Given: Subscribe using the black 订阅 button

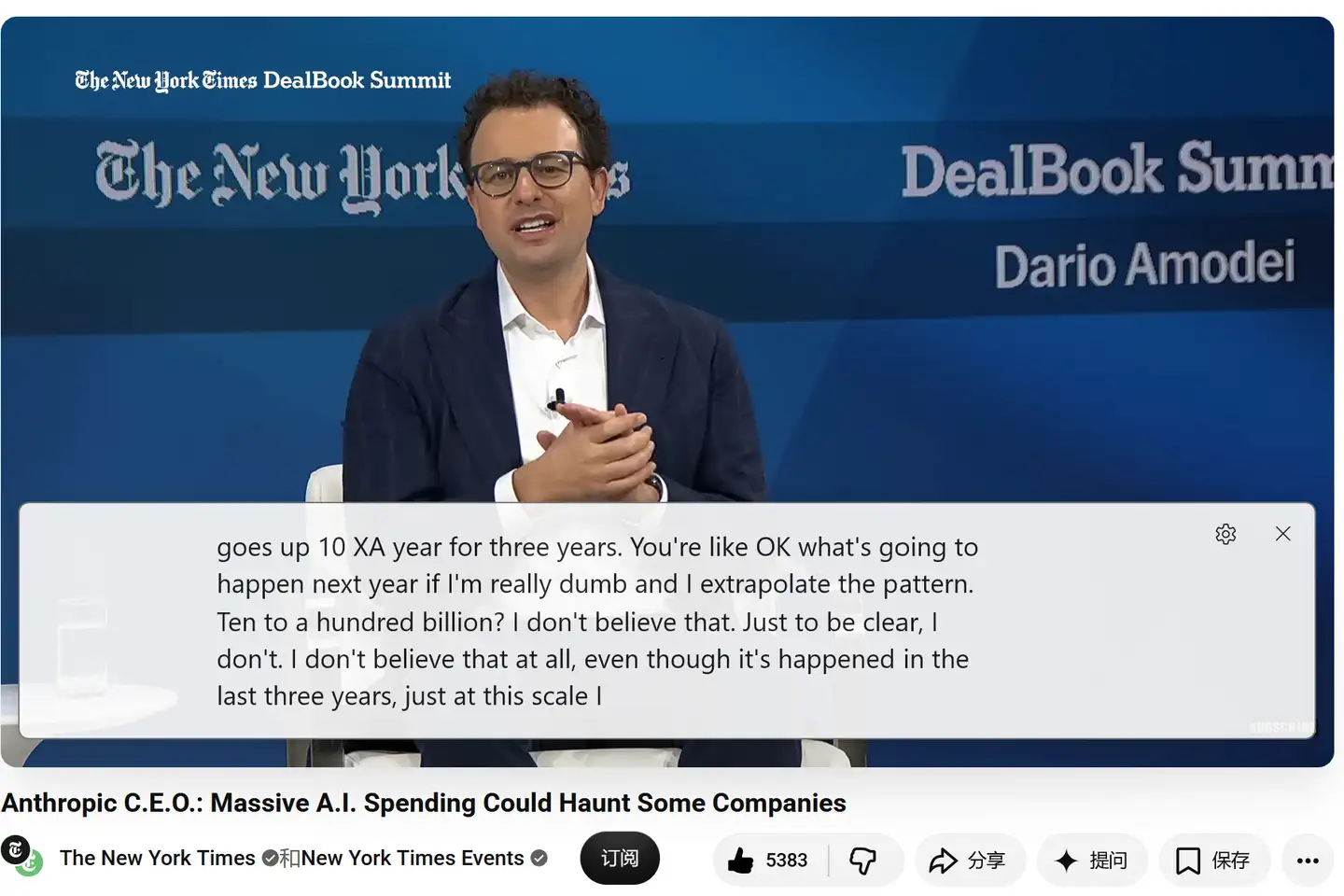Looking at the screenshot, I should [620, 859].
